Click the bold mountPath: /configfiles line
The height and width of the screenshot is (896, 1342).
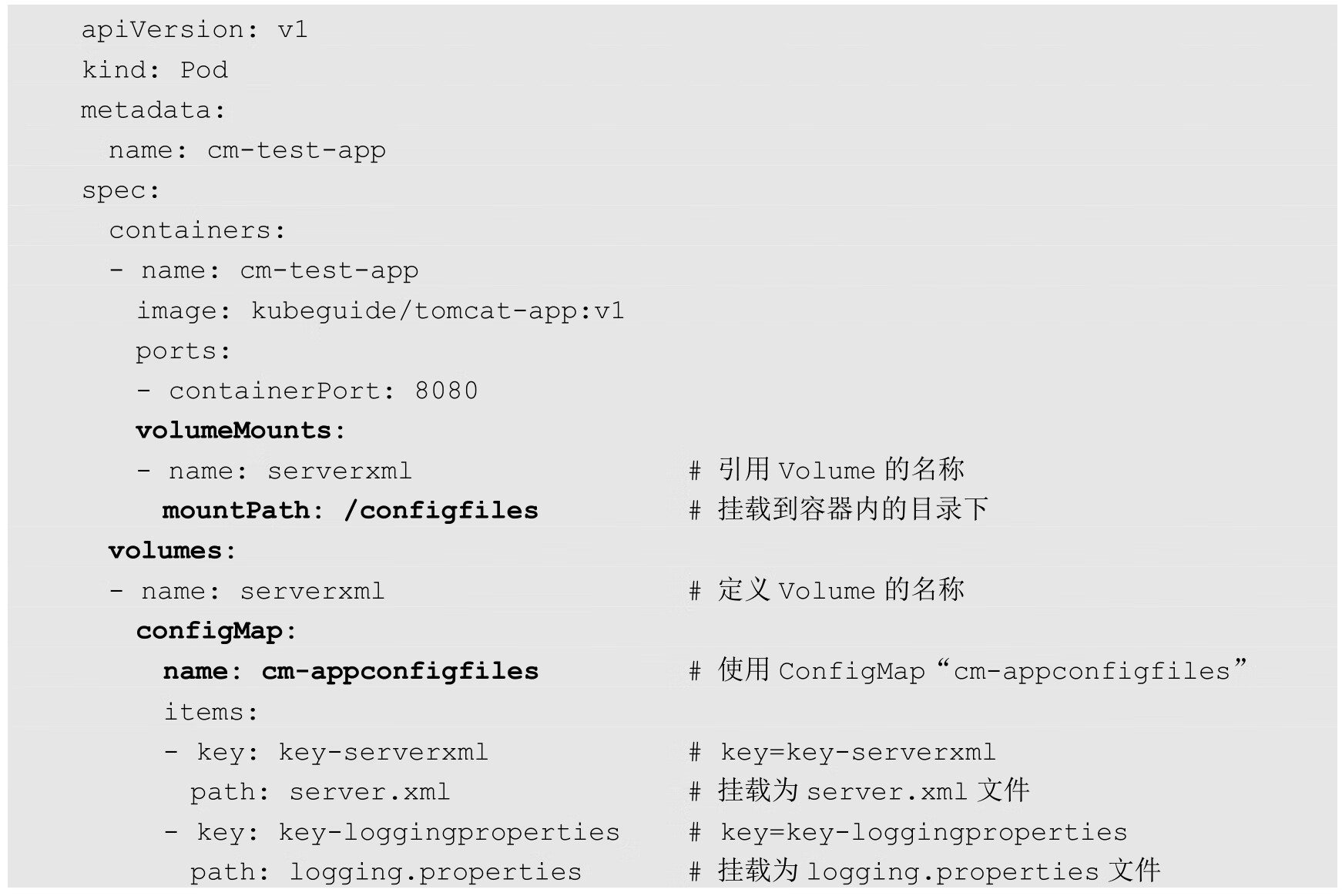[350, 511]
